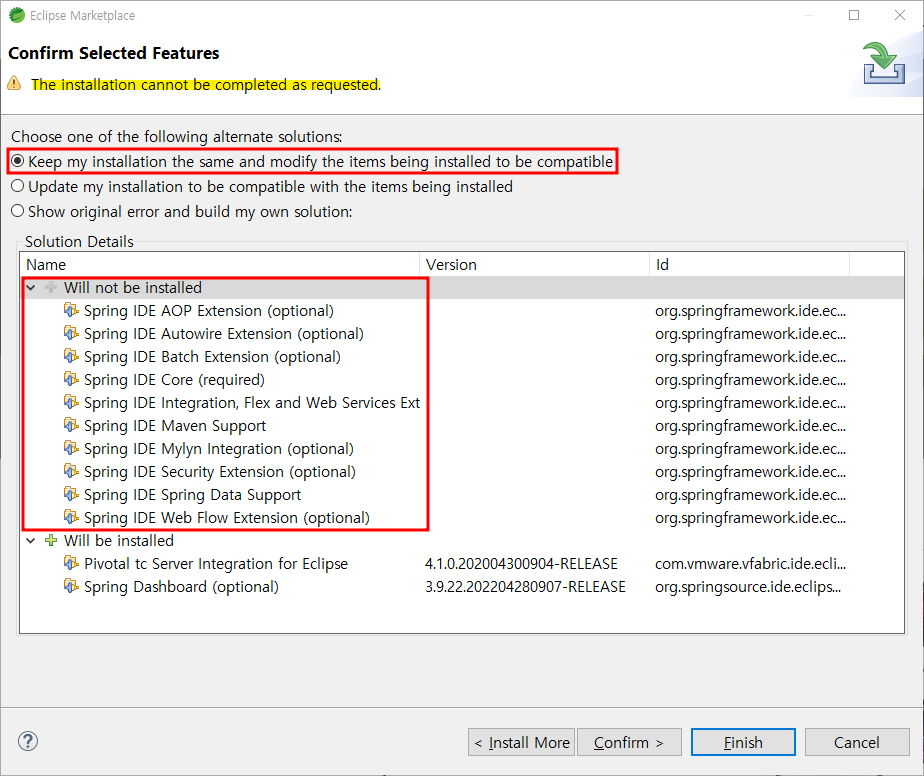924x776 pixels.
Task: Click the green plus icon beside 'Will be installed'
Action: [x=51, y=540]
